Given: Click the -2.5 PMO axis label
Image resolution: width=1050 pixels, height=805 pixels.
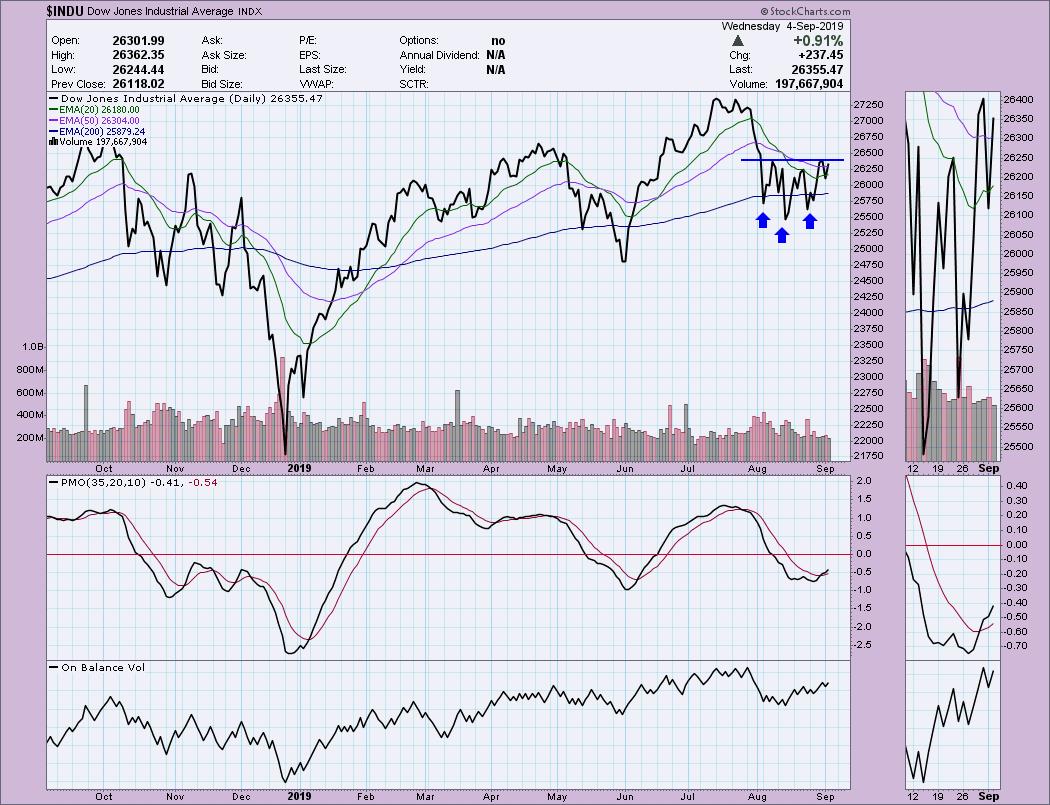Looking at the screenshot, I should (x=861, y=645).
